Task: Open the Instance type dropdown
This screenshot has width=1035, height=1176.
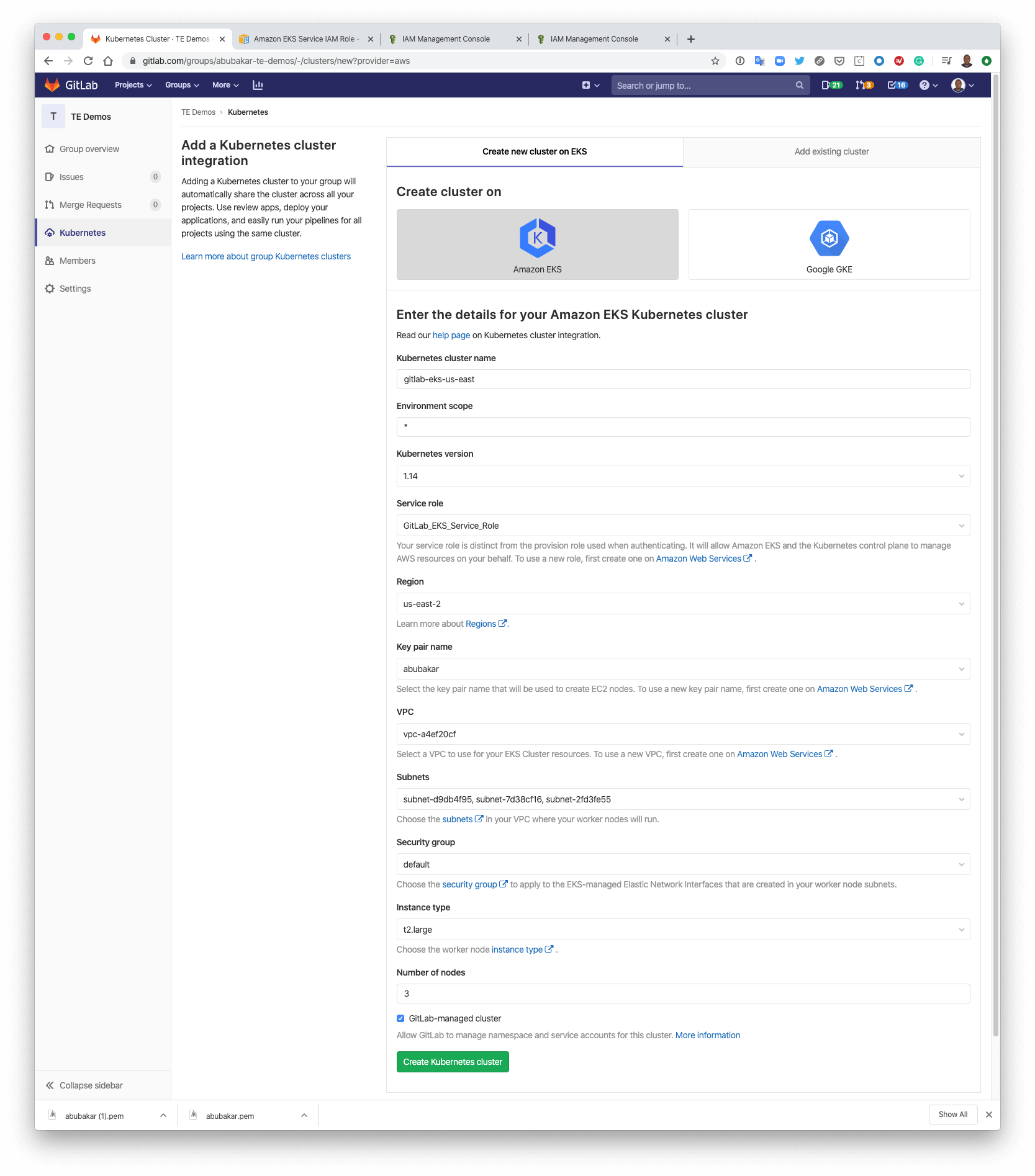Action: (x=683, y=929)
